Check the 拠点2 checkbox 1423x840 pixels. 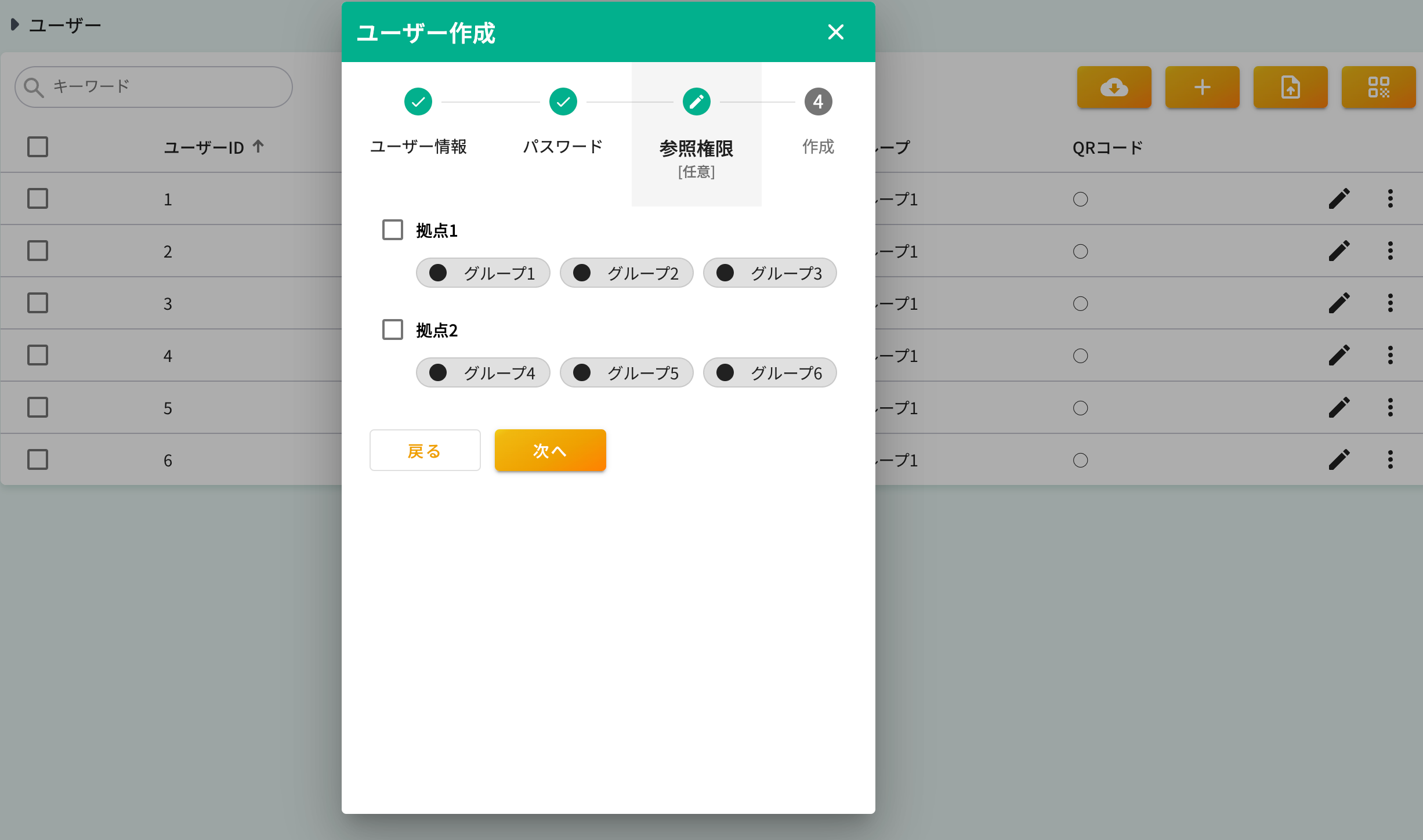click(x=392, y=330)
